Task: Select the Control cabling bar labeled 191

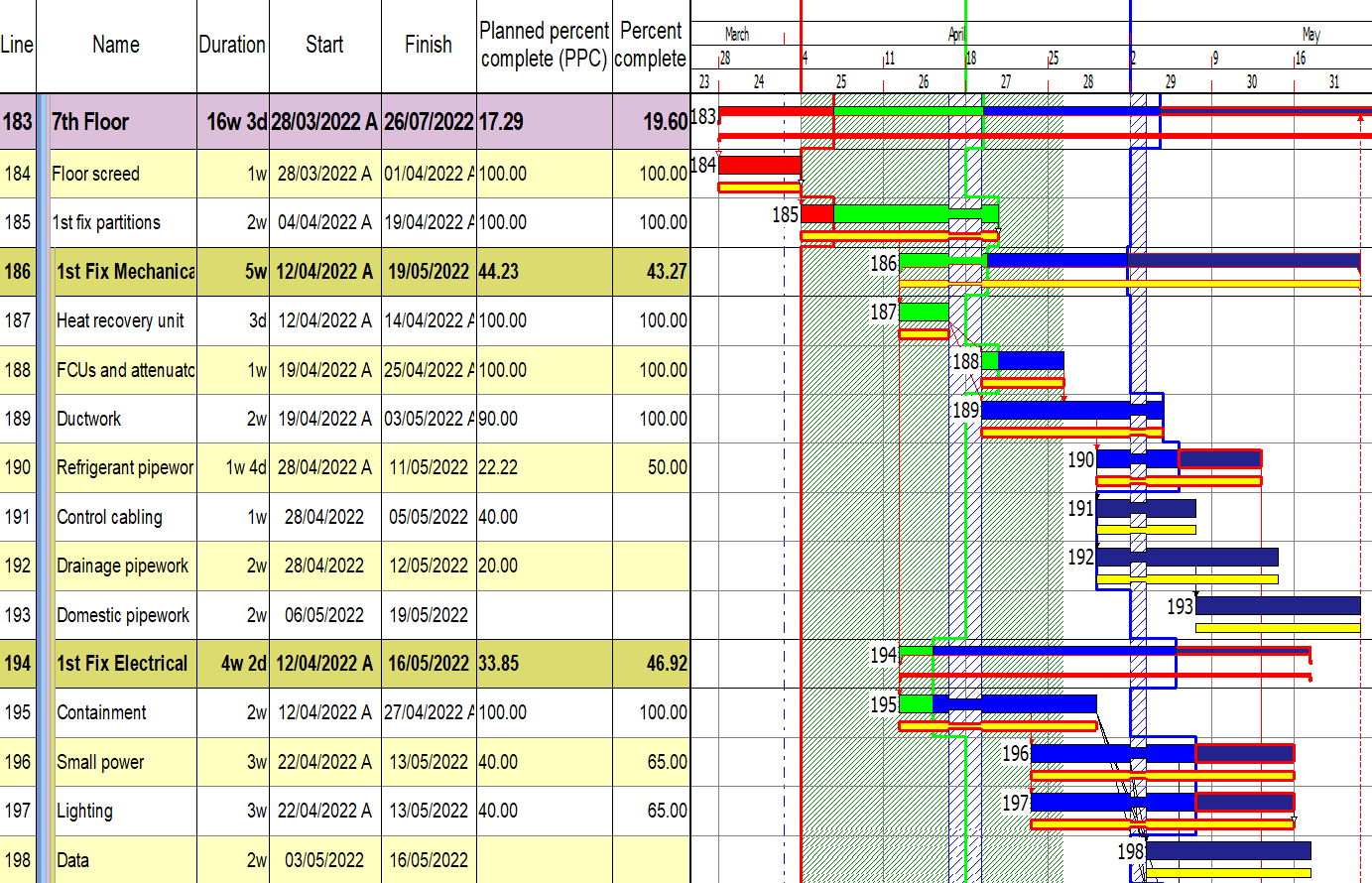Action: pyautogui.click(x=1146, y=508)
